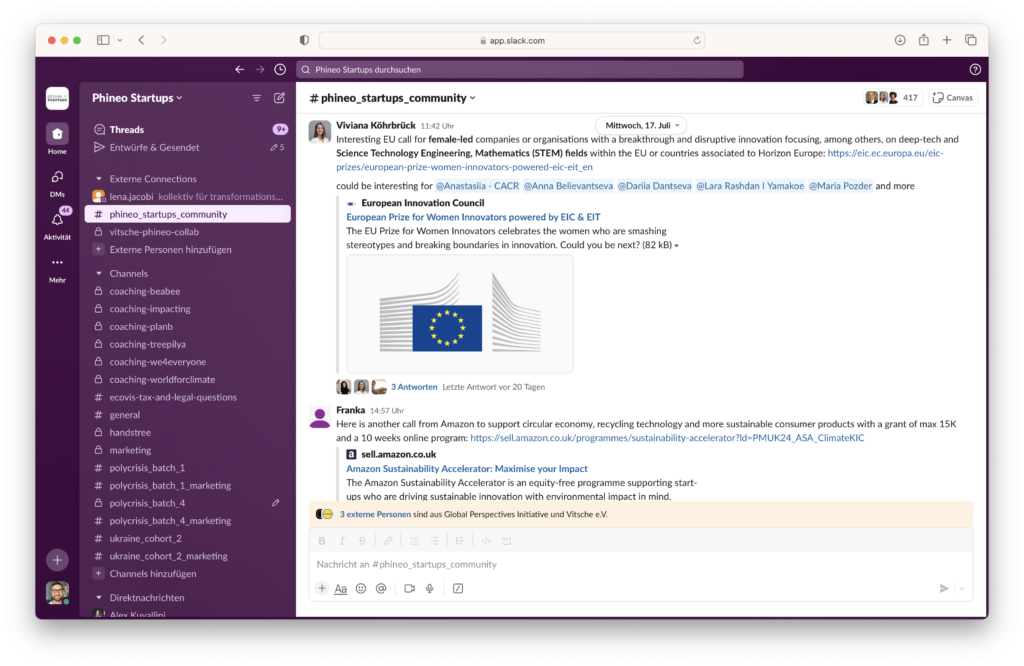Focus the Nachricht an #phineo_startups_community field

tap(640, 564)
